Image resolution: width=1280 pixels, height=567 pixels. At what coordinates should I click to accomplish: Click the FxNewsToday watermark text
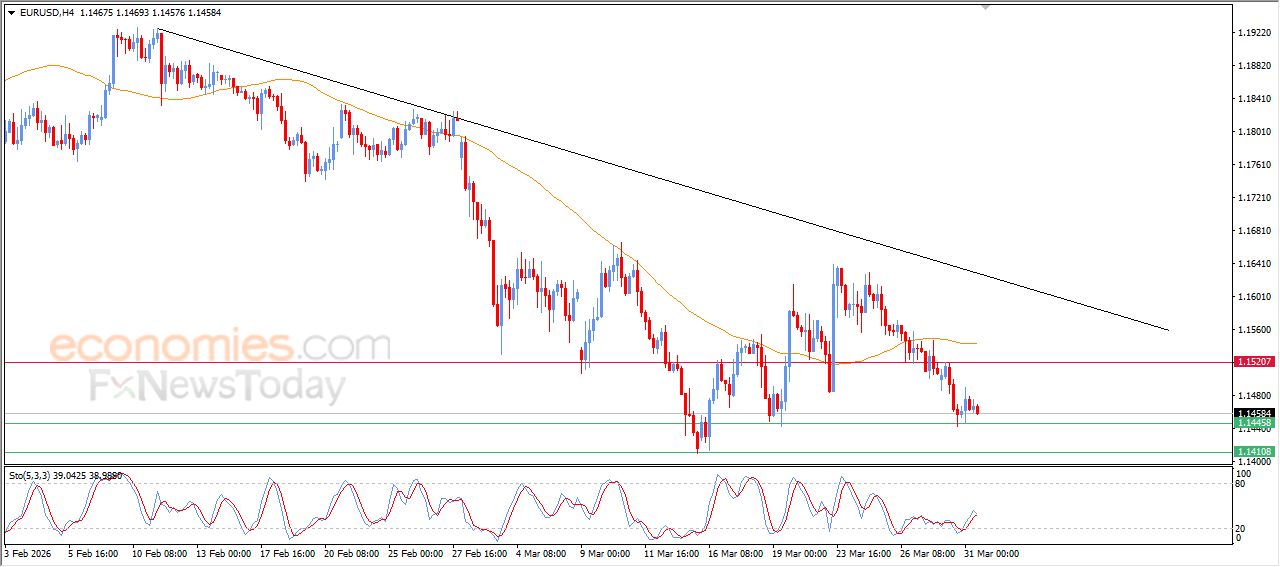[x=217, y=386]
